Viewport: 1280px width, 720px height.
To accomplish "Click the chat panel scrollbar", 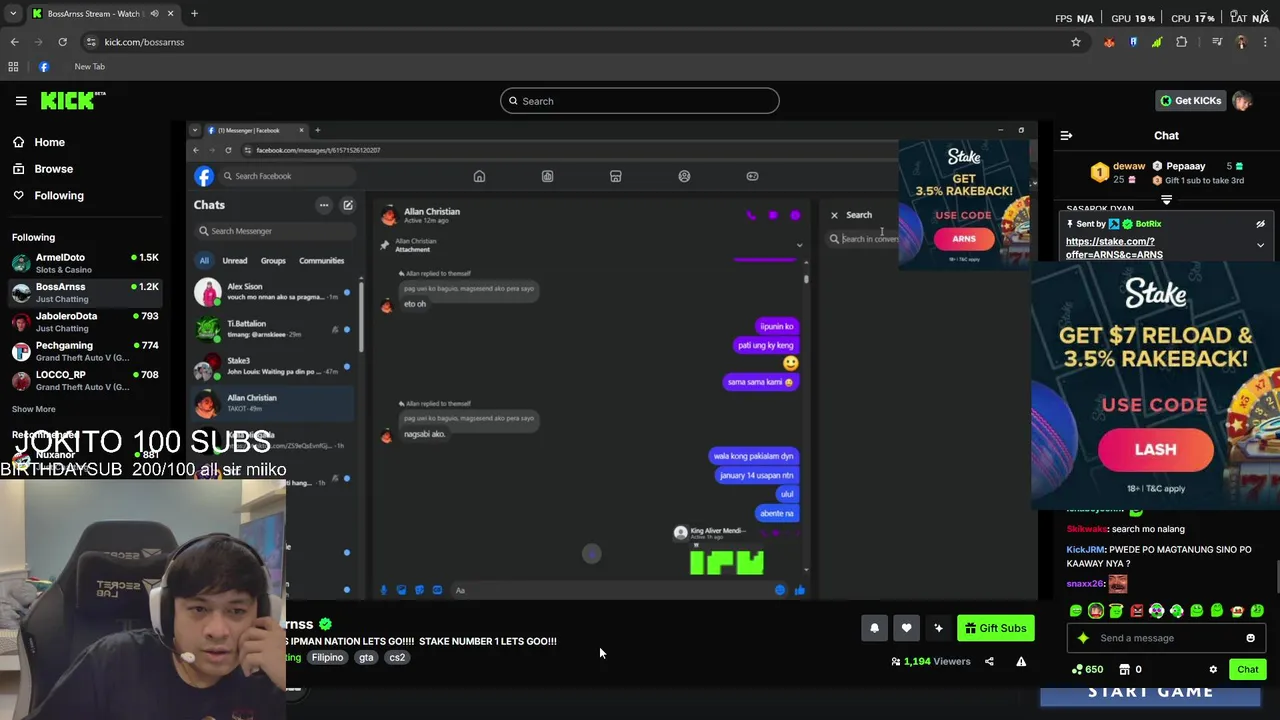I will [x=1277, y=576].
